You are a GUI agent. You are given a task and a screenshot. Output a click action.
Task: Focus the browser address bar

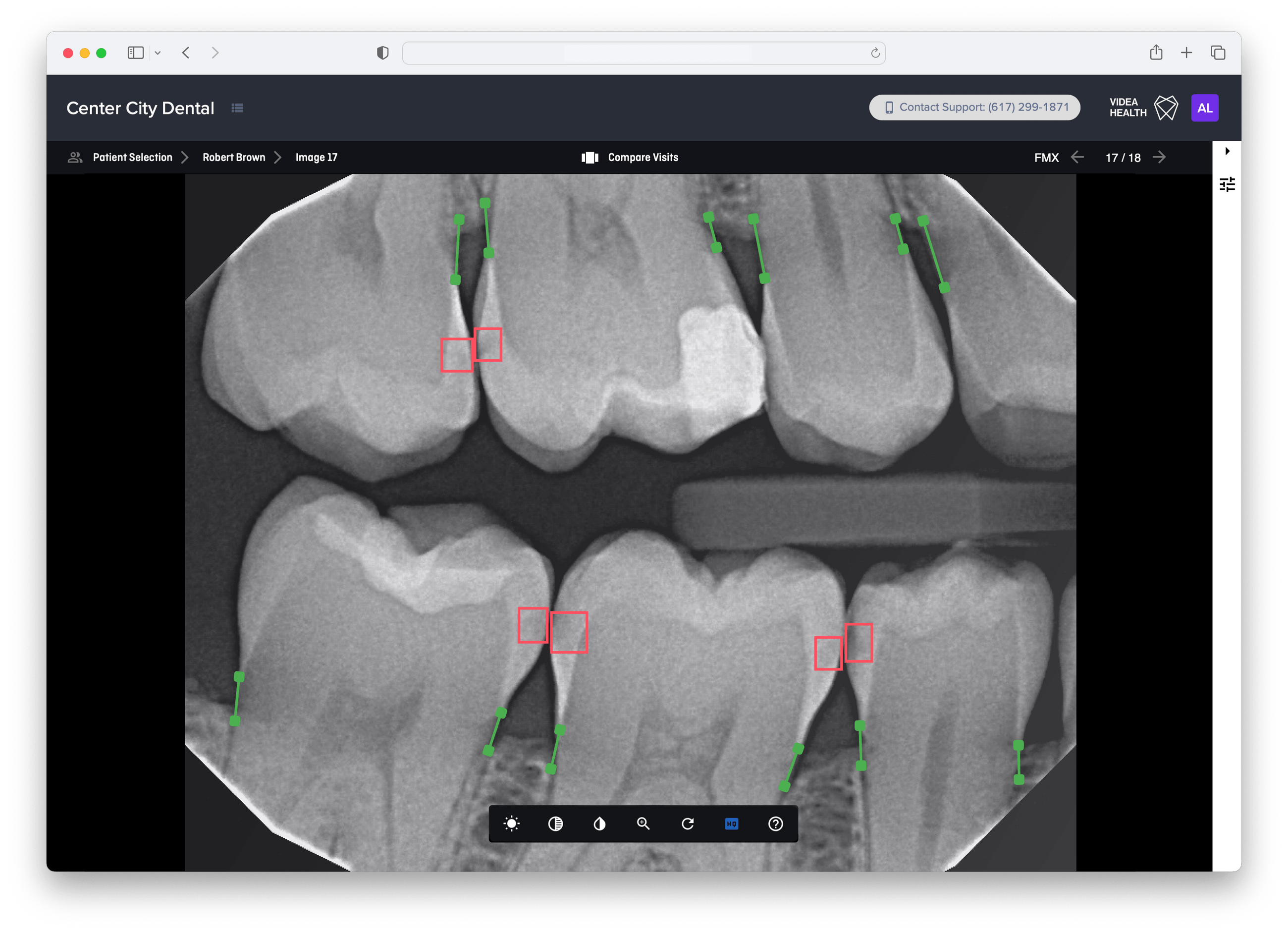point(644,53)
